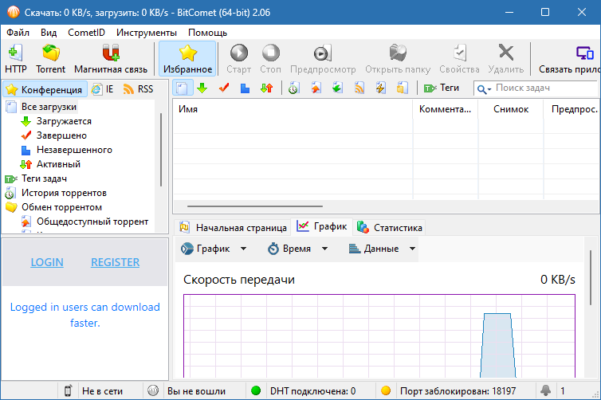This screenshot has width=601, height=400.
Task: Filter completed tasks red checkmark icon
Action: [224, 88]
